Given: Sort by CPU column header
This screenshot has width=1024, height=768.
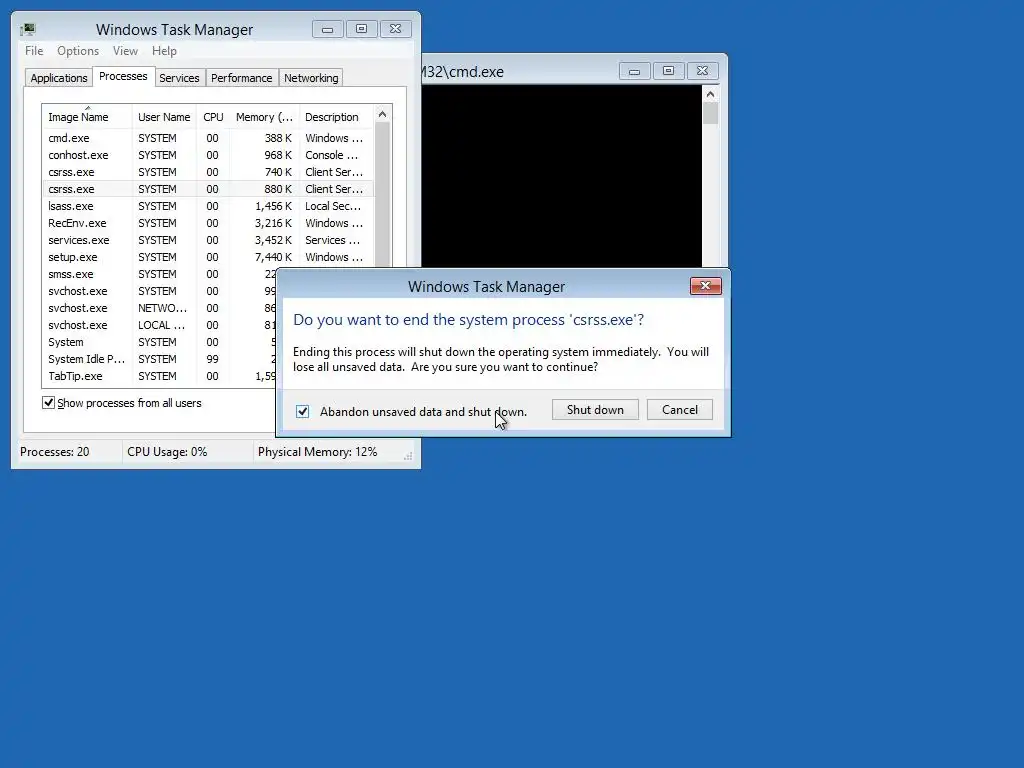Looking at the screenshot, I should pos(213,117).
